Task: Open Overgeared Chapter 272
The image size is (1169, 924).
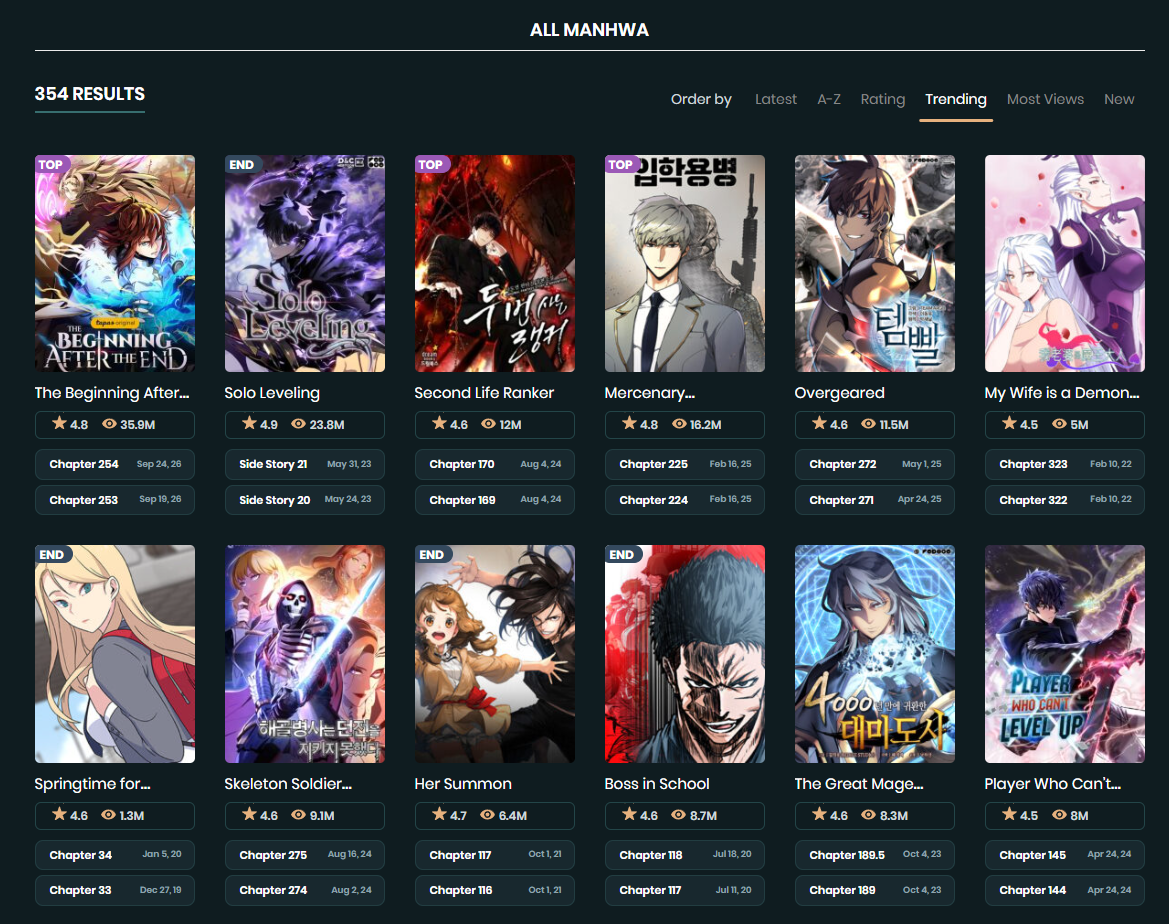Action: click(x=875, y=464)
